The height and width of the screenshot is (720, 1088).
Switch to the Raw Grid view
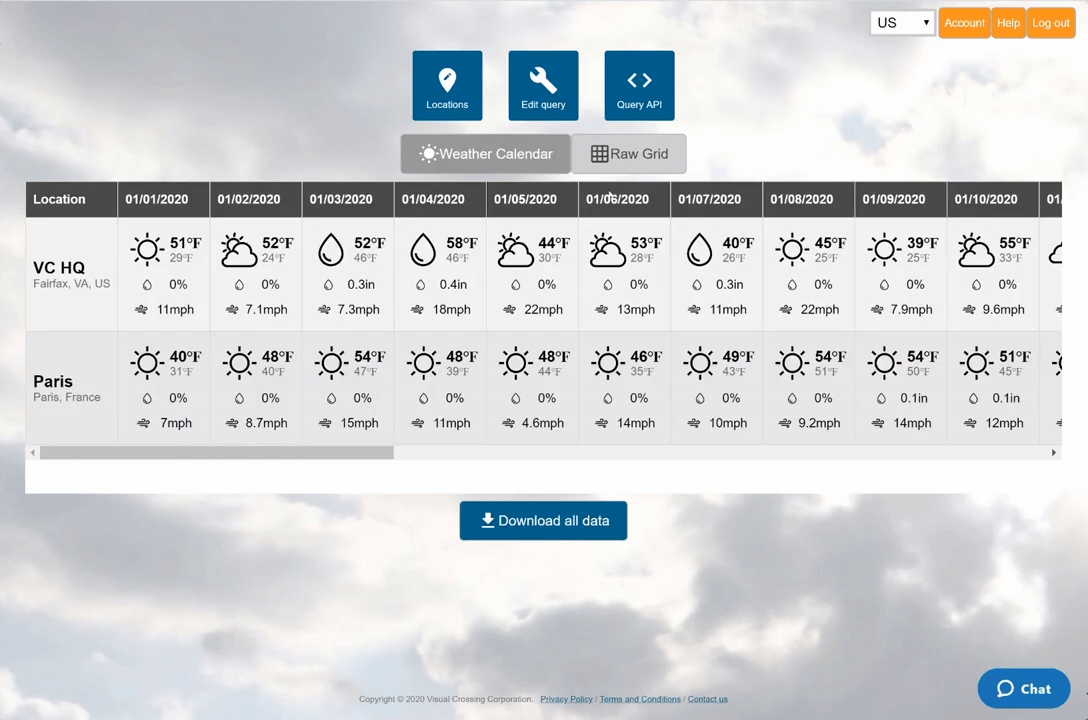point(629,153)
